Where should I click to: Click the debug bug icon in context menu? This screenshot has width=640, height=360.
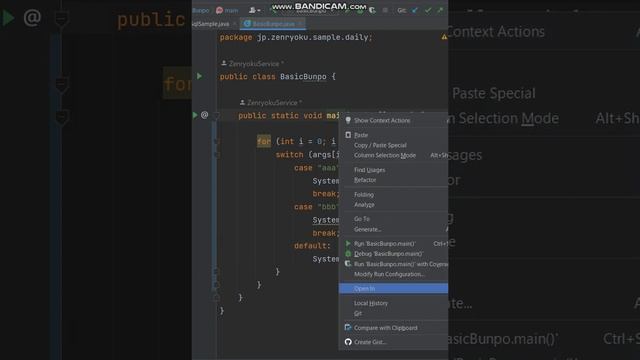348,253
